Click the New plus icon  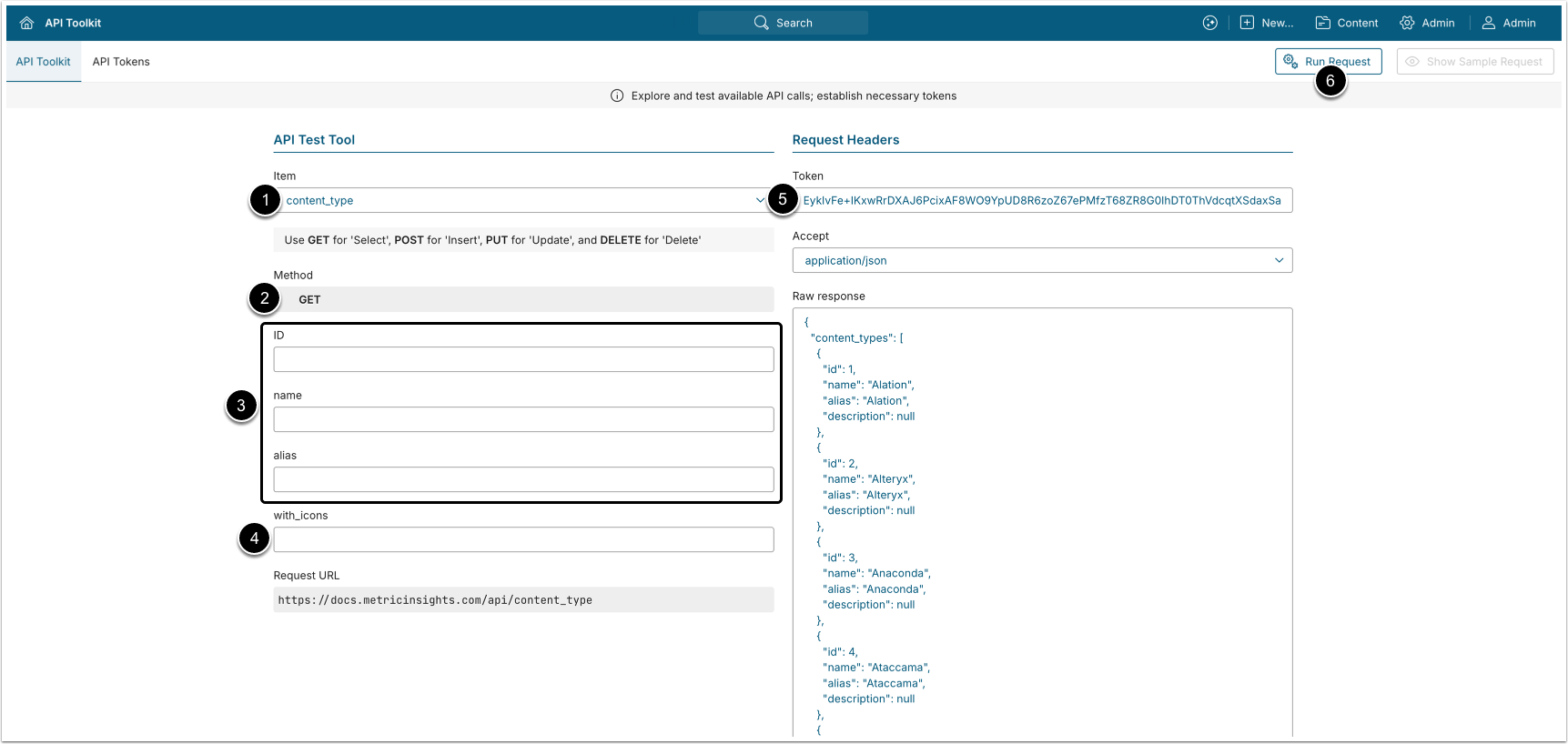[1247, 23]
